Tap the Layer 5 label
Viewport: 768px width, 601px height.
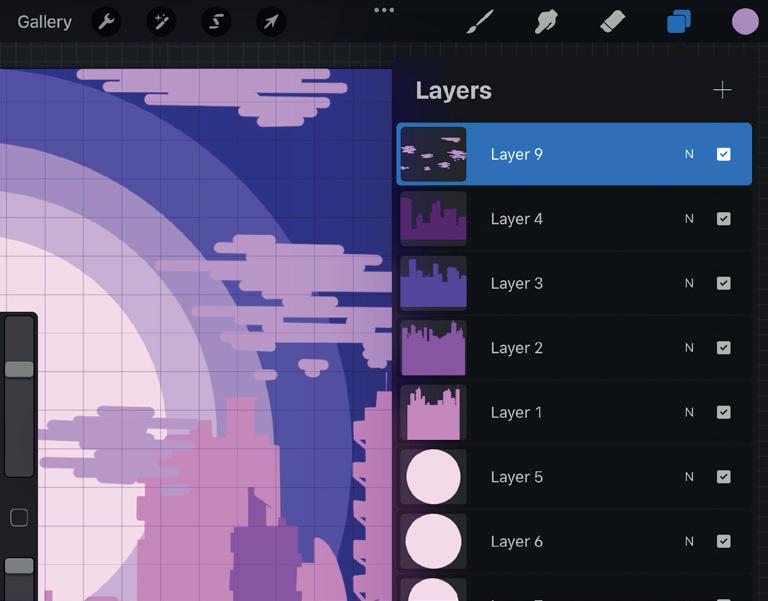click(517, 477)
